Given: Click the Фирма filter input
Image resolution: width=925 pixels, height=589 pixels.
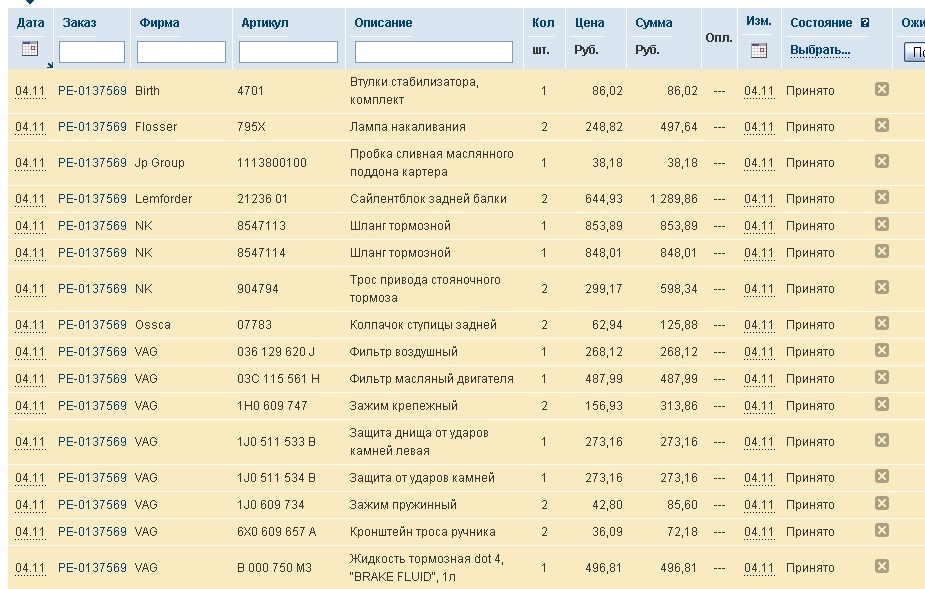Looking at the screenshot, I should coord(181,52).
